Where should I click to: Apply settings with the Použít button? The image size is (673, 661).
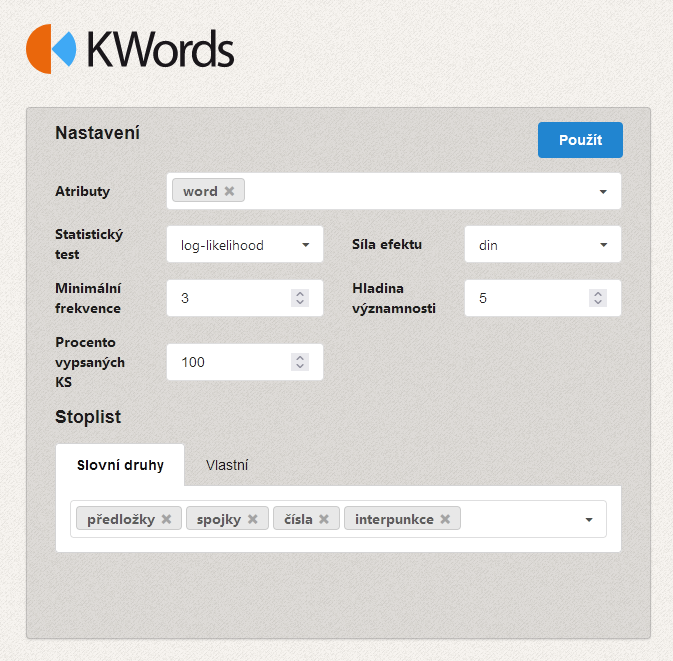pos(580,140)
